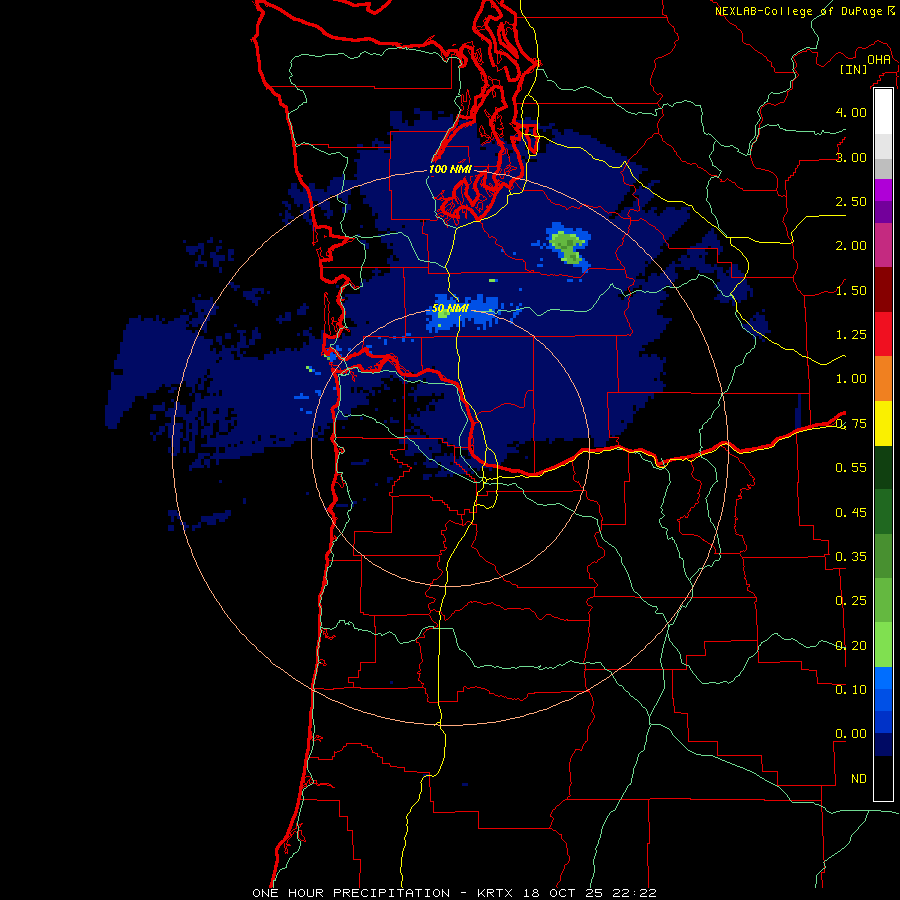900x900 pixels.
Task: Click the OHA product label above legend
Action: coord(879,59)
